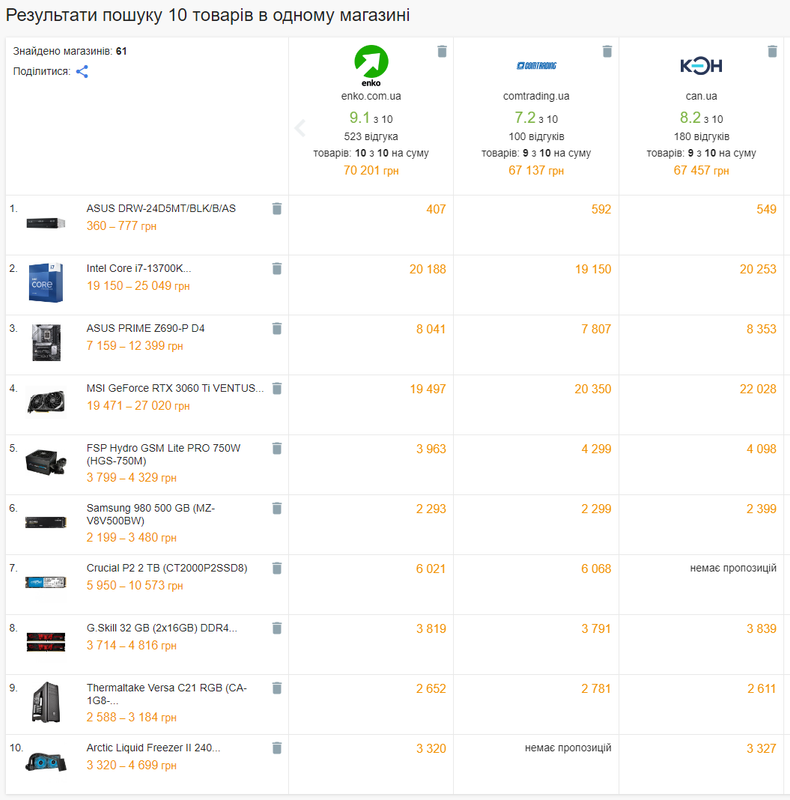790x800 pixels.
Task: Remove can.ua store column via trash icon
Action: (772, 51)
